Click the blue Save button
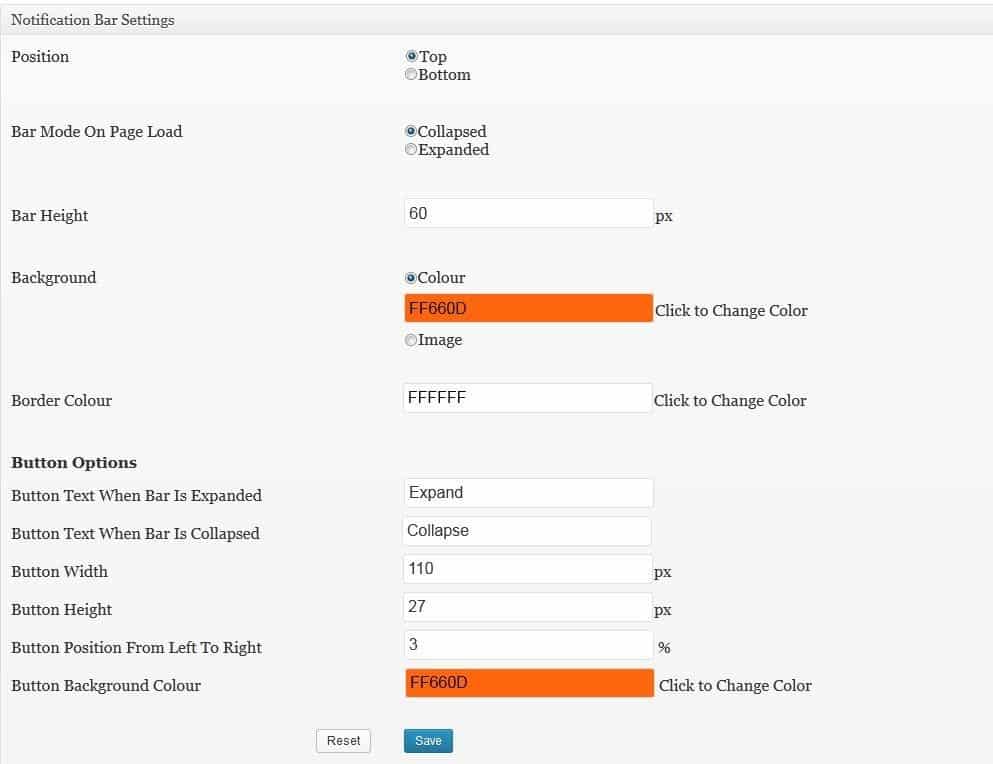This screenshot has height=764, width=993. (x=428, y=741)
